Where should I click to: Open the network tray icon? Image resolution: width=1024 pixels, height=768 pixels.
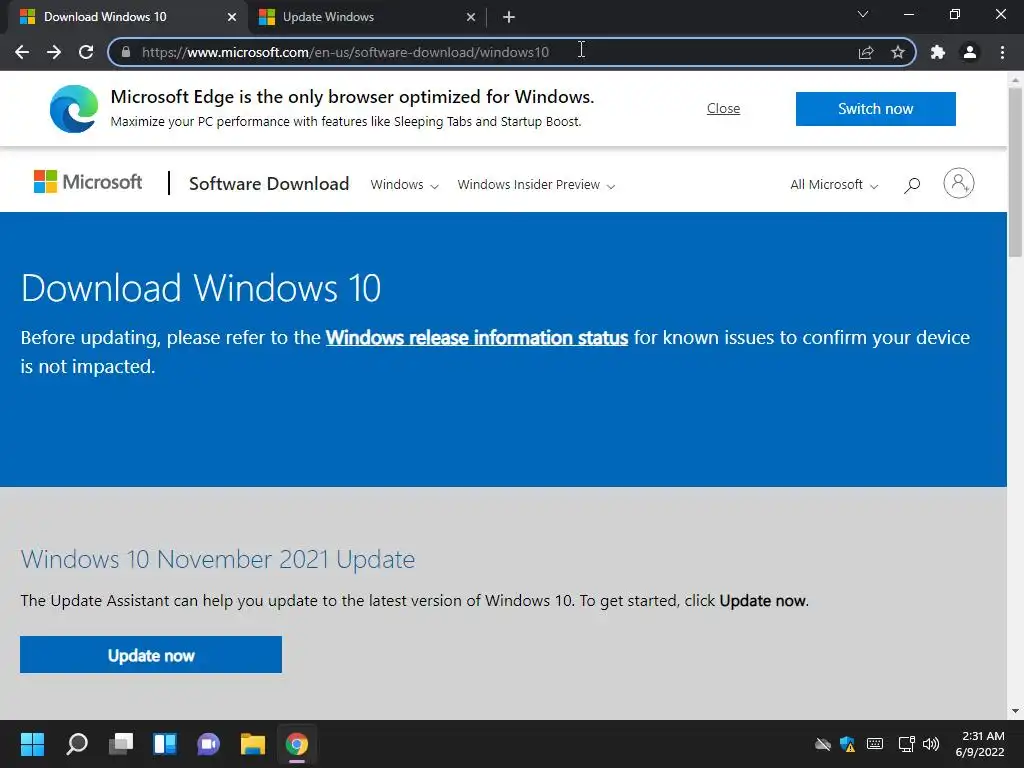[x=906, y=744]
